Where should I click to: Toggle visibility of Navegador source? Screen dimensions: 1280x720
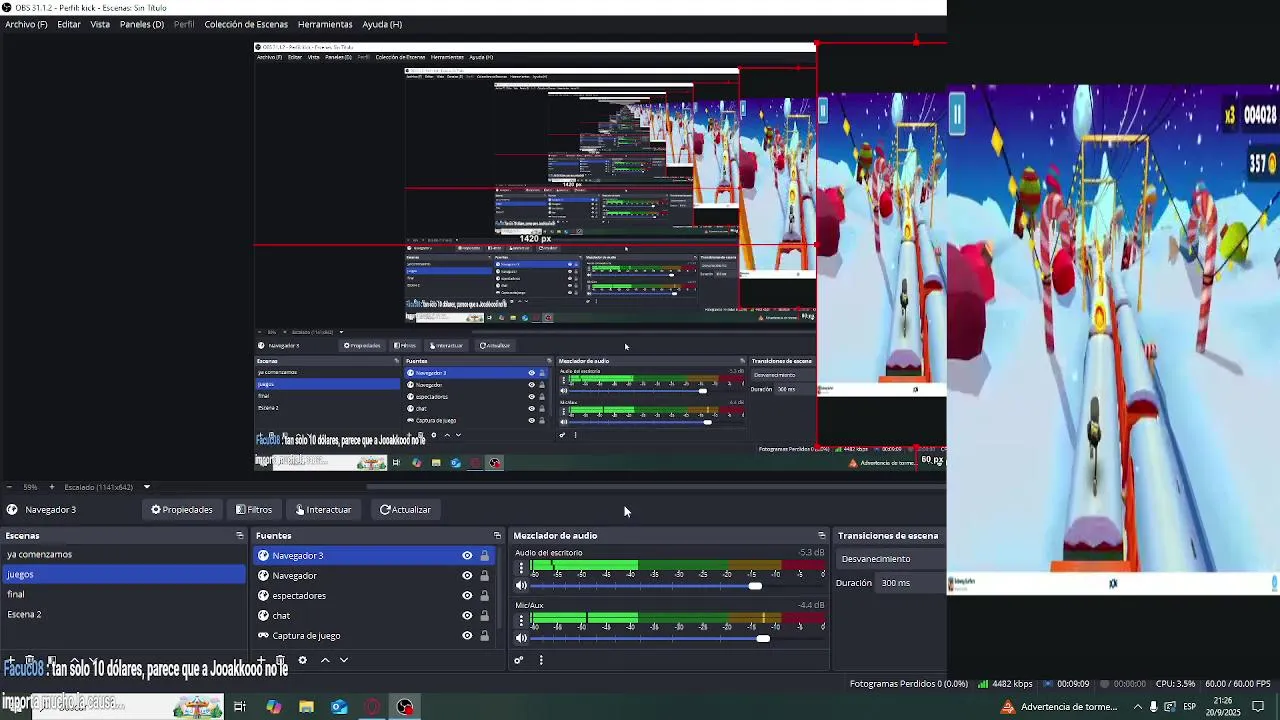click(467, 576)
